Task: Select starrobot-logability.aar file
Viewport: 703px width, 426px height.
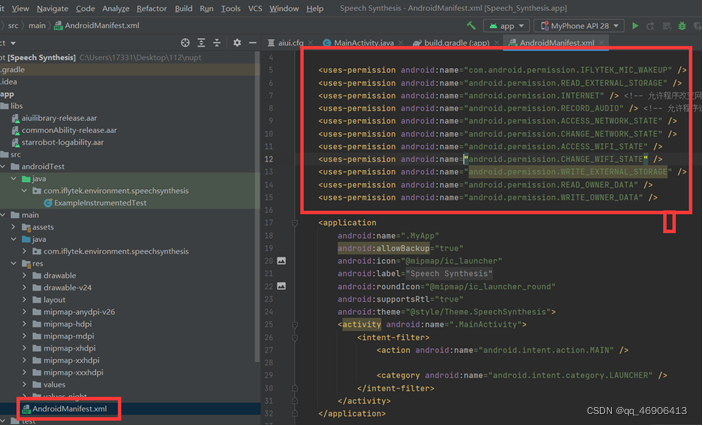Action: [x=62, y=142]
